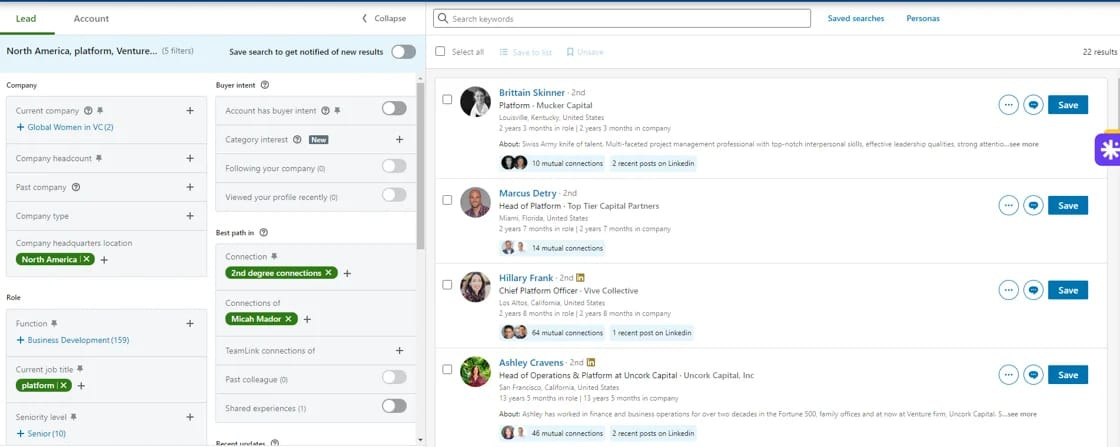Image resolution: width=1120 pixels, height=447 pixels.
Task: Open Saved searches
Action: (x=856, y=19)
